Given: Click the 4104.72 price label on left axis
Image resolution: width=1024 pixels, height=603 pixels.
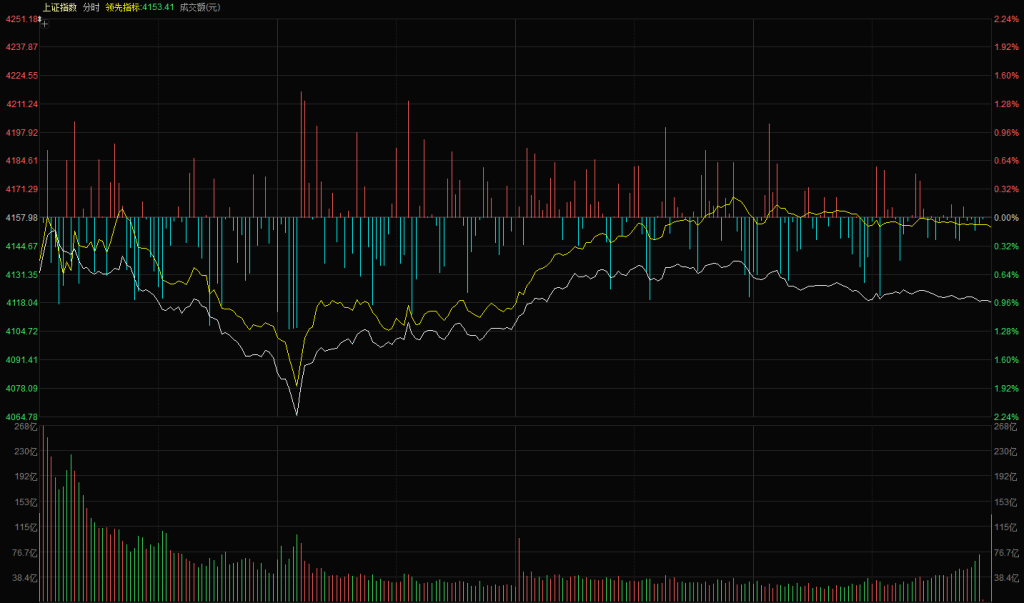Looking at the screenshot, I should pos(21,331).
